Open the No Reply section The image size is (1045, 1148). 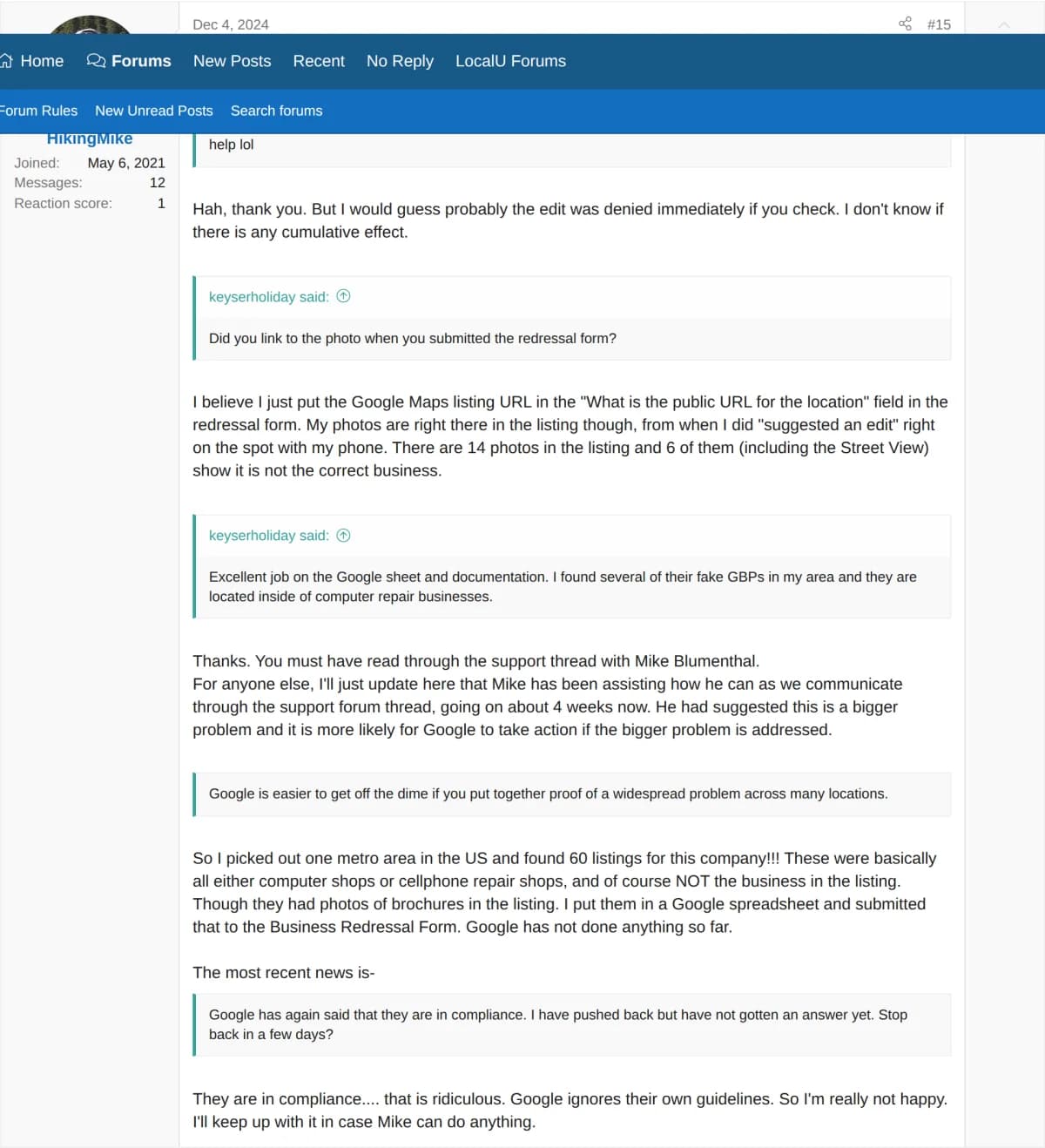coord(400,61)
